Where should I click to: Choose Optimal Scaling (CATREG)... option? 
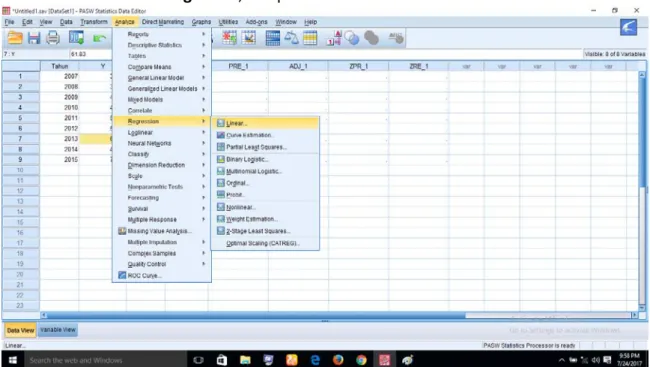265,243
